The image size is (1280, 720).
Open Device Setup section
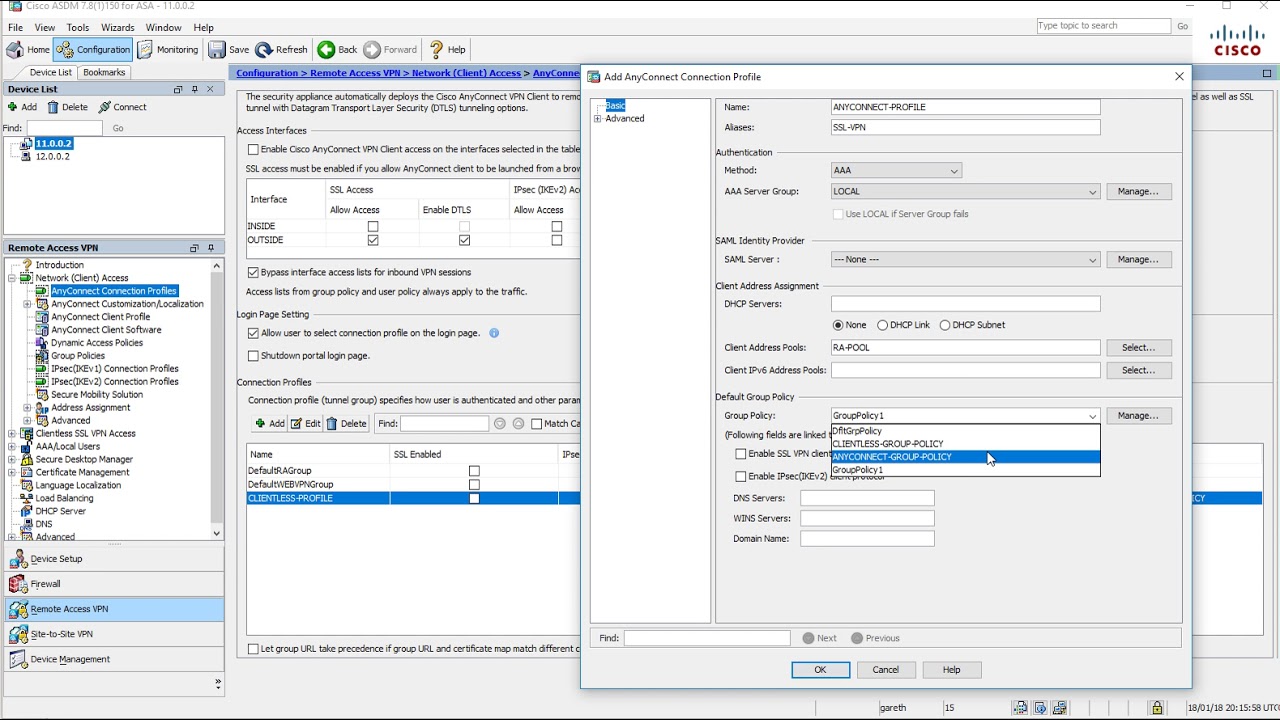pos(113,559)
